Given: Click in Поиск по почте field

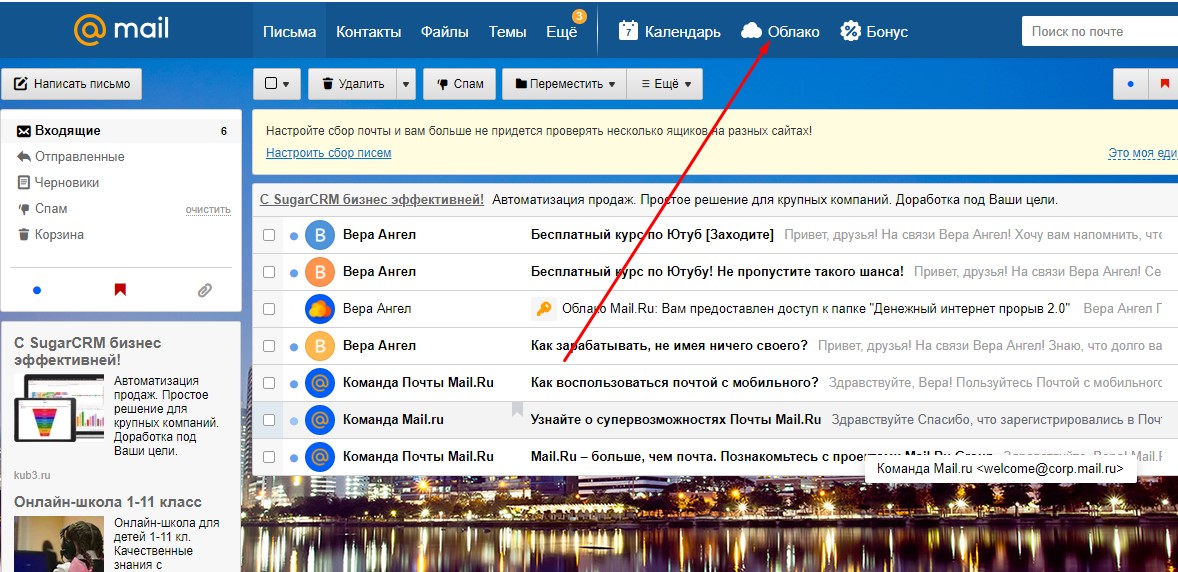Looking at the screenshot, I should pyautogui.click(x=1100, y=32).
